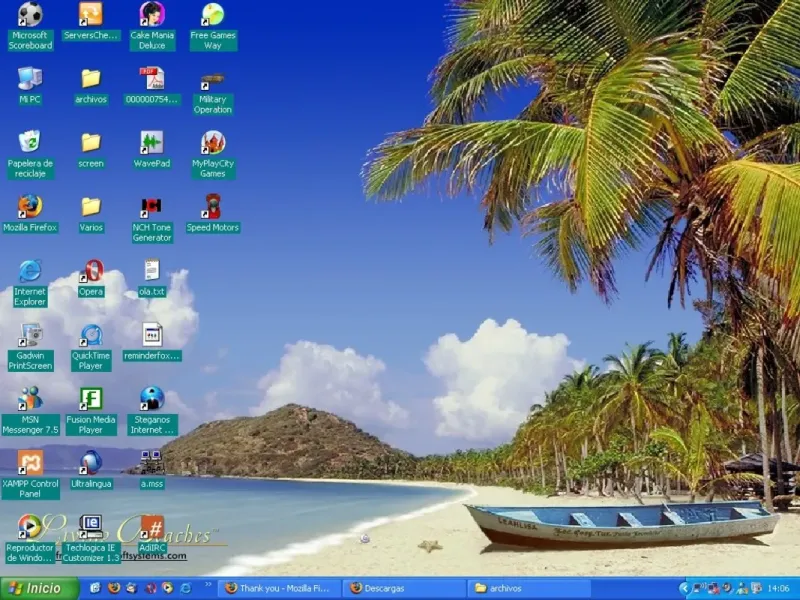Select the WavePad shortcut icon
This screenshot has height=600, width=800.
coord(152,150)
